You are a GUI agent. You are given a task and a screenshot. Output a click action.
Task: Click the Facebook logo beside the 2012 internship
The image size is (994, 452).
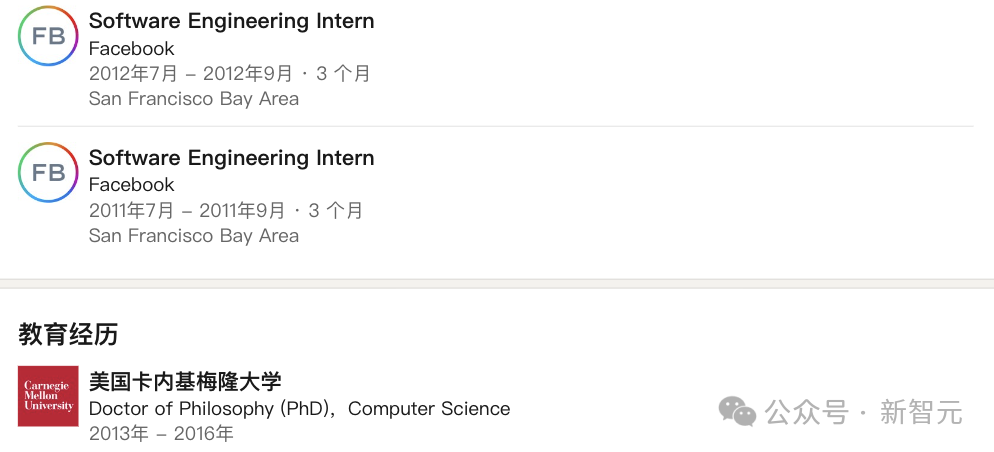pyautogui.click(x=48, y=36)
